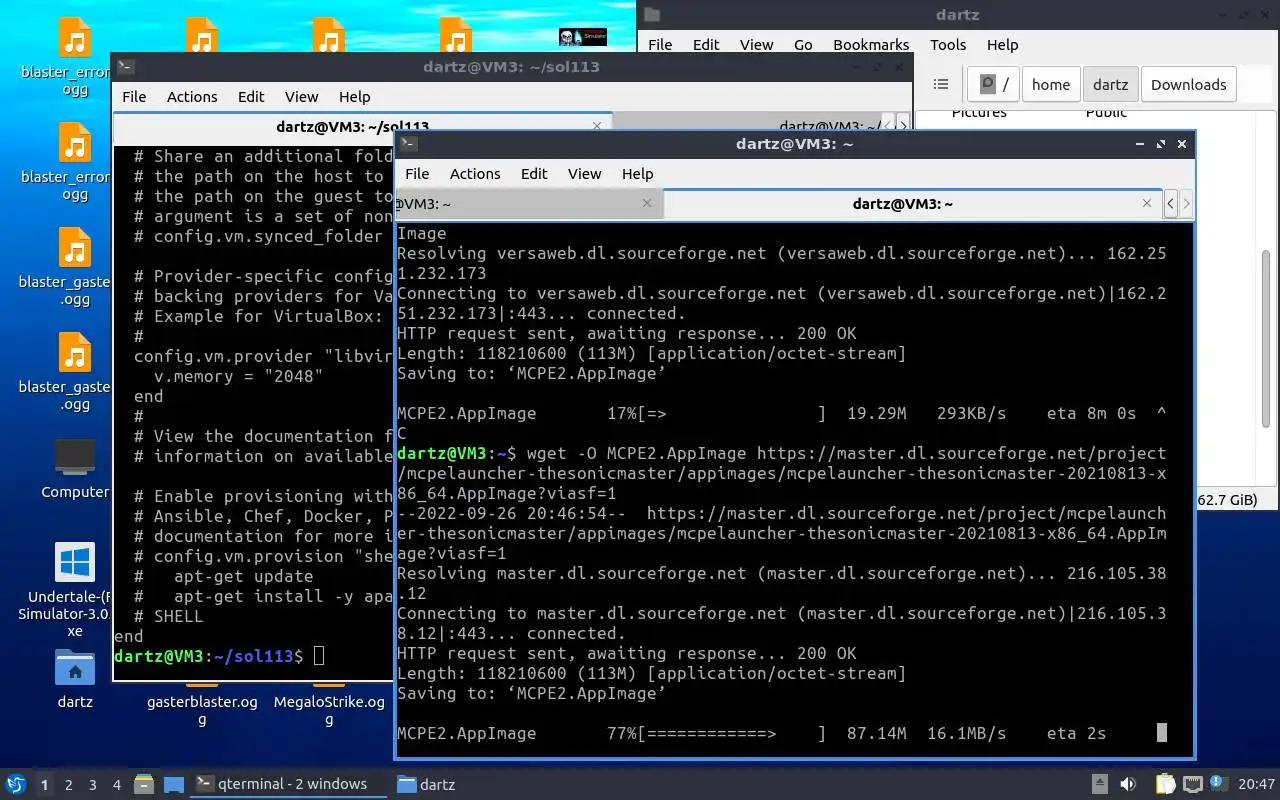Open the clipboard manager tray icon
Image resolution: width=1280 pixels, height=800 pixels.
(1165, 784)
